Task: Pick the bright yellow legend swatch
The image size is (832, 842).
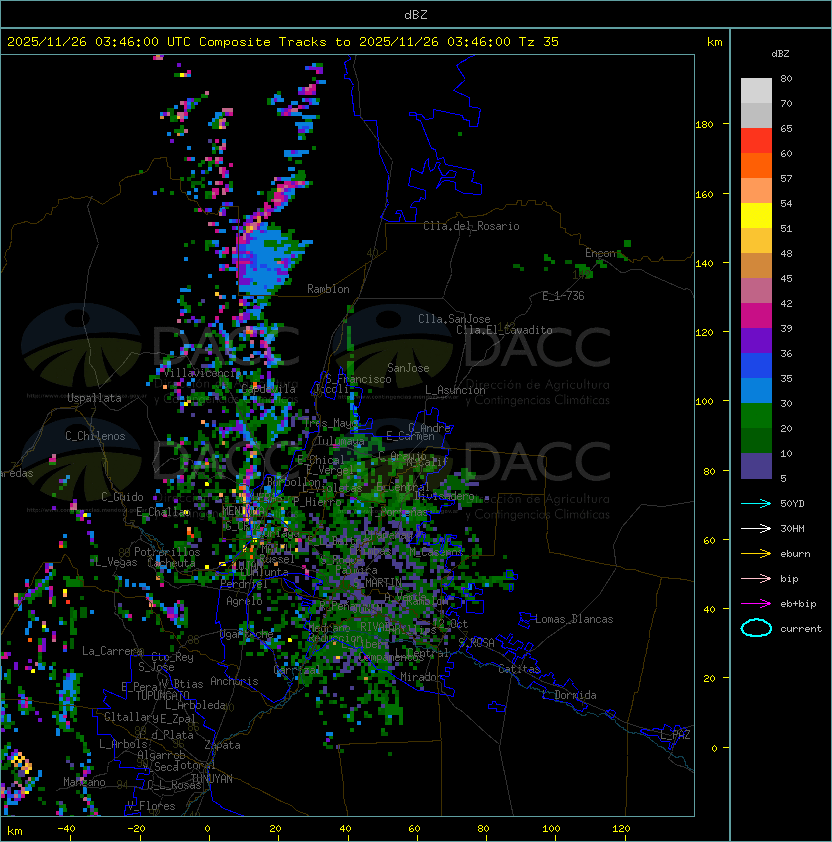Action: [756, 216]
